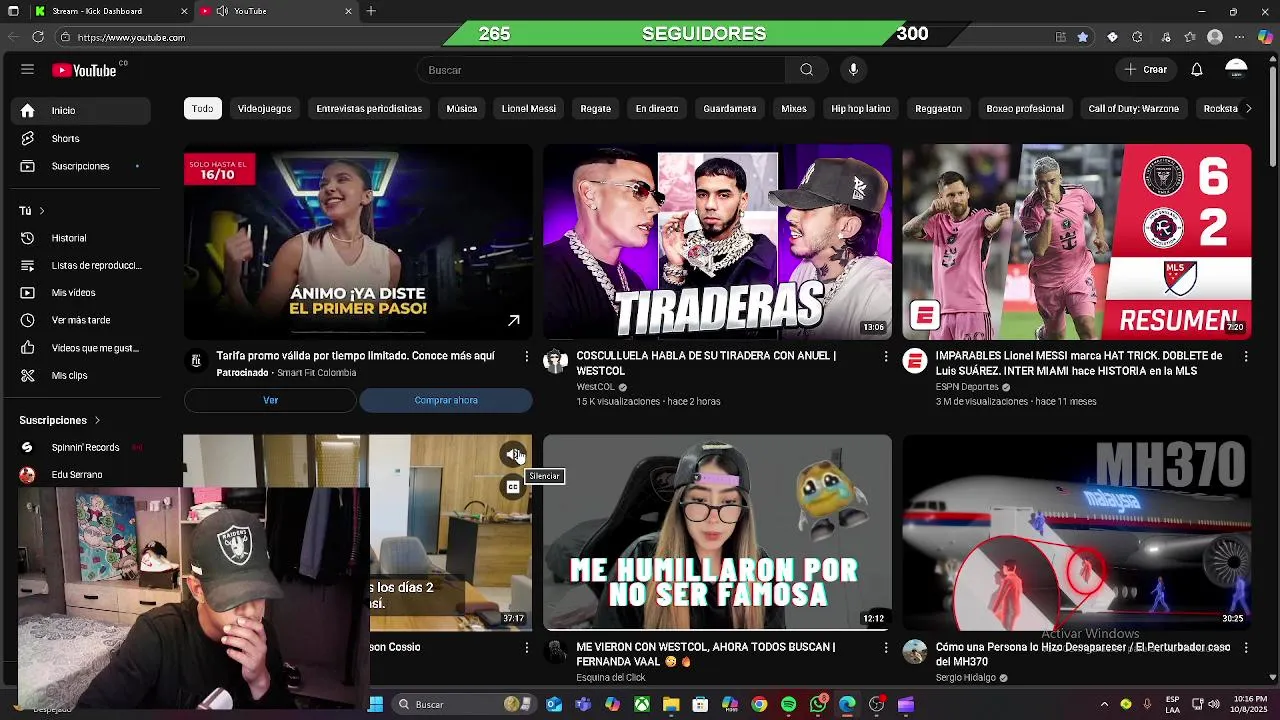Open a new browser tab
Image resolution: width=1280 pixels, height=720 pixels.
tap(371, 11)
